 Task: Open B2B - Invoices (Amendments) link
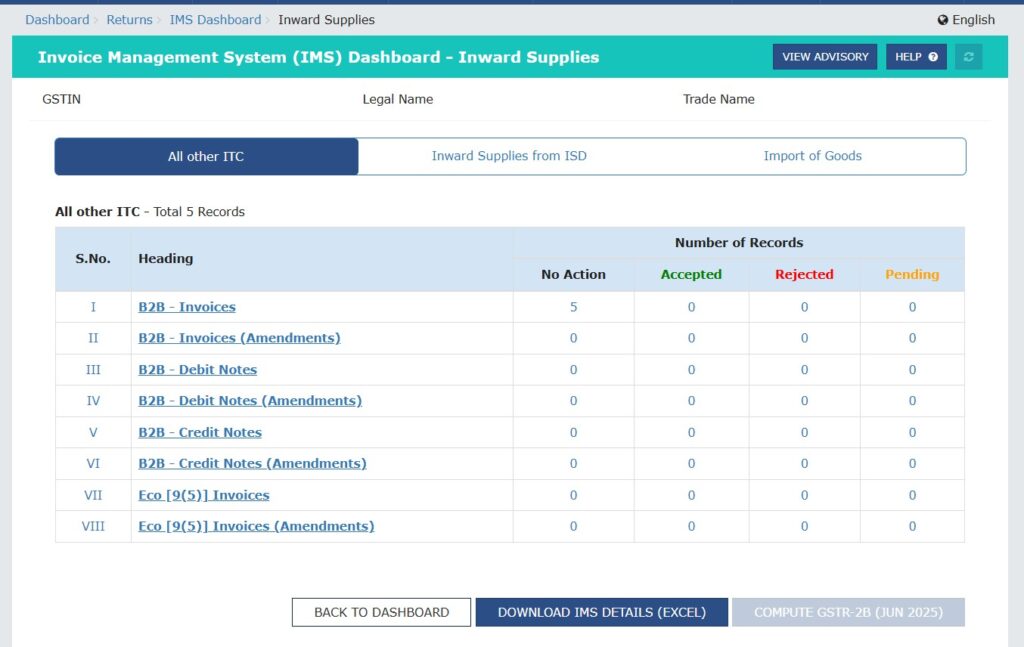click(x=239, y=338)
